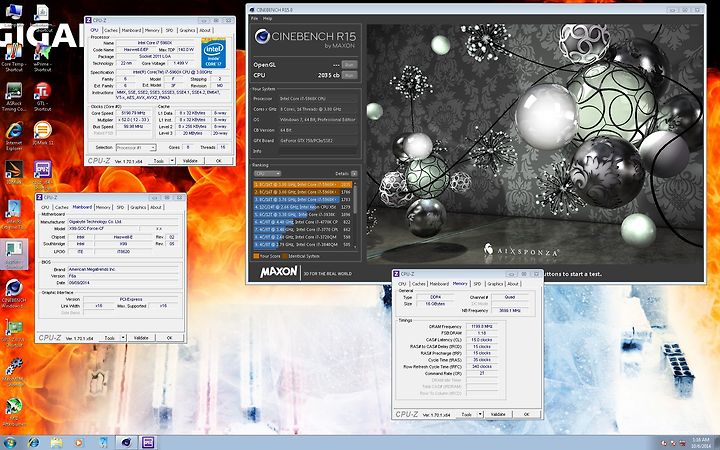Open Caches tab in CPU-Z CPU window
Image resolution: width=720 pixels, height=450 pixels.
111,30
